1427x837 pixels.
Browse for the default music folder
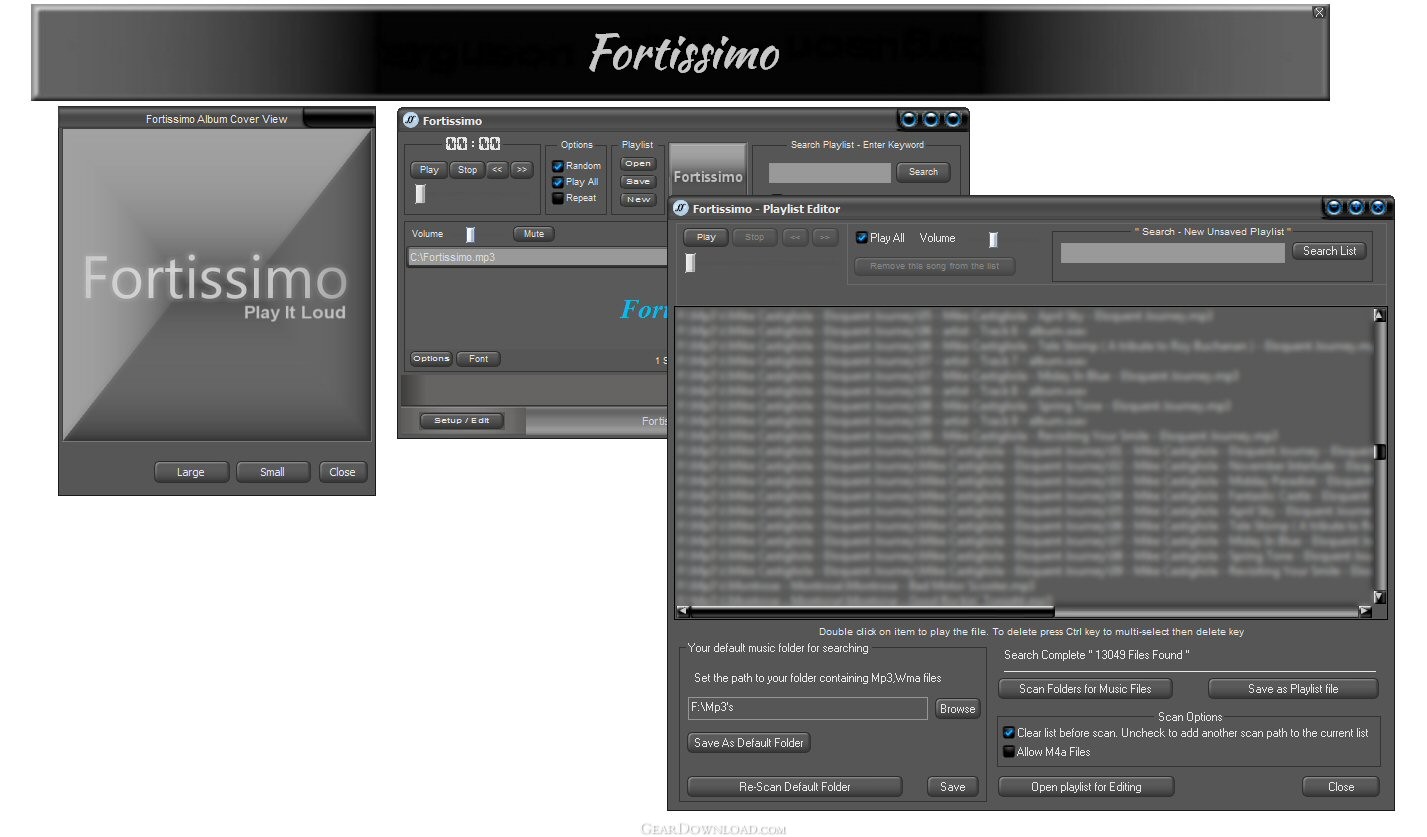point(957,709)
